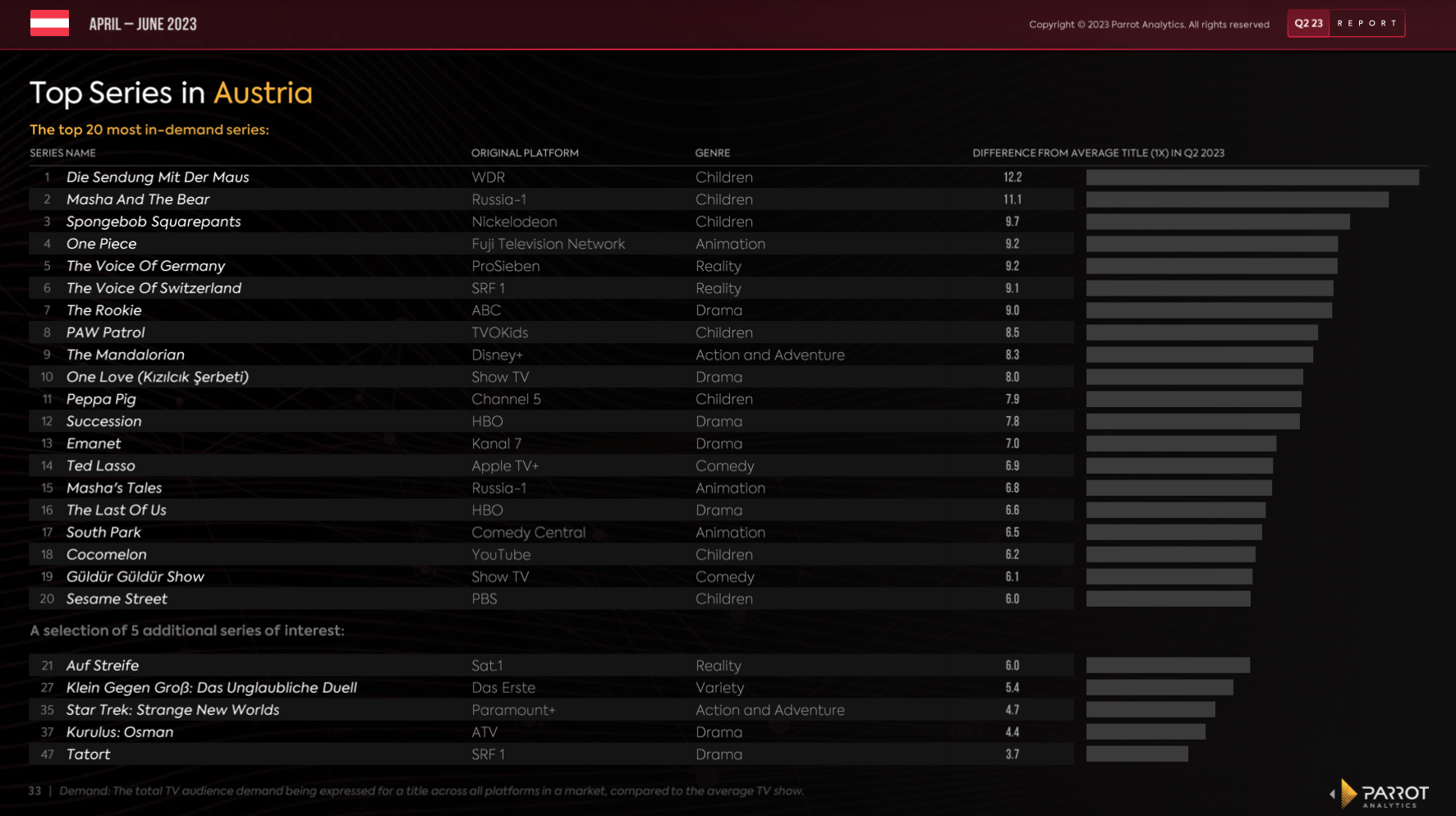
Task: Click the demand bar for Masha And The Bear
Action: click(1238, 199)
